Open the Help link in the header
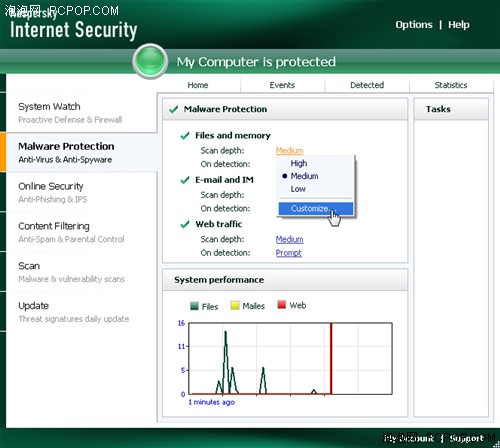 [459, 25]
